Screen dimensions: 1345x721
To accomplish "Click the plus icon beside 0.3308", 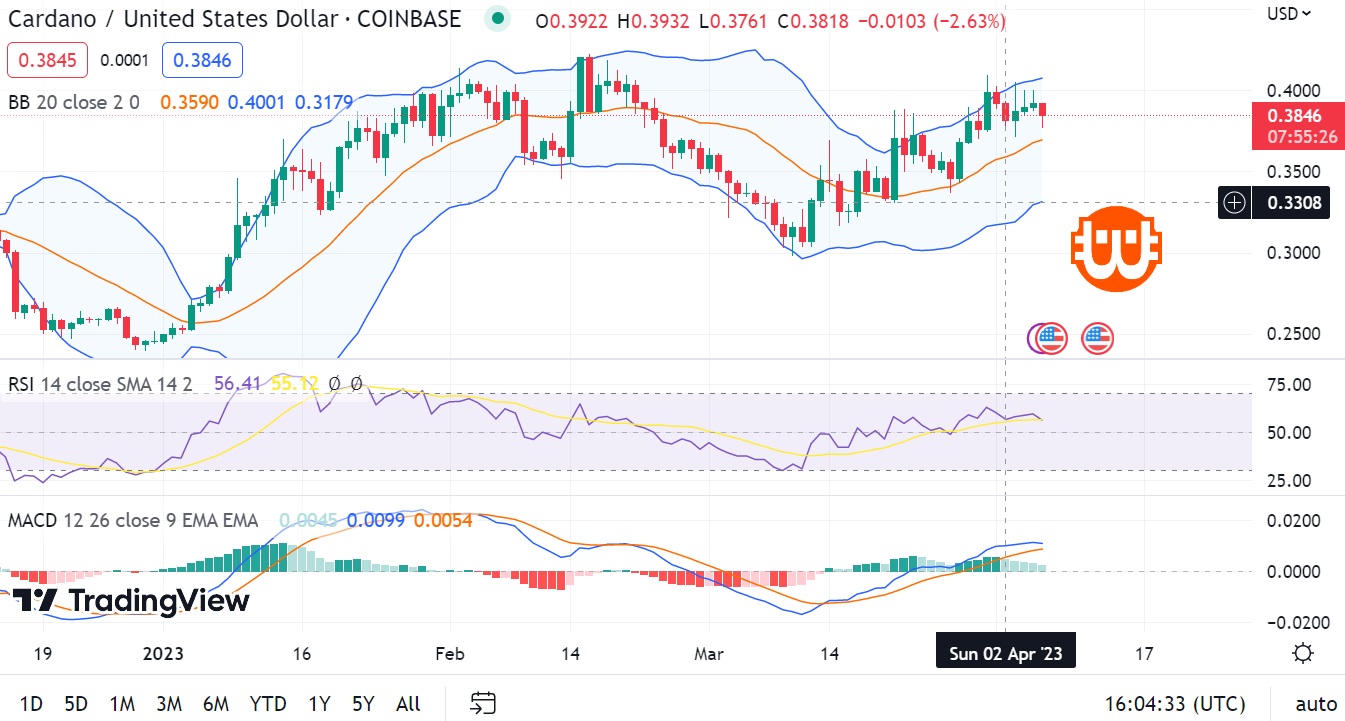I will coord(1235,203).
